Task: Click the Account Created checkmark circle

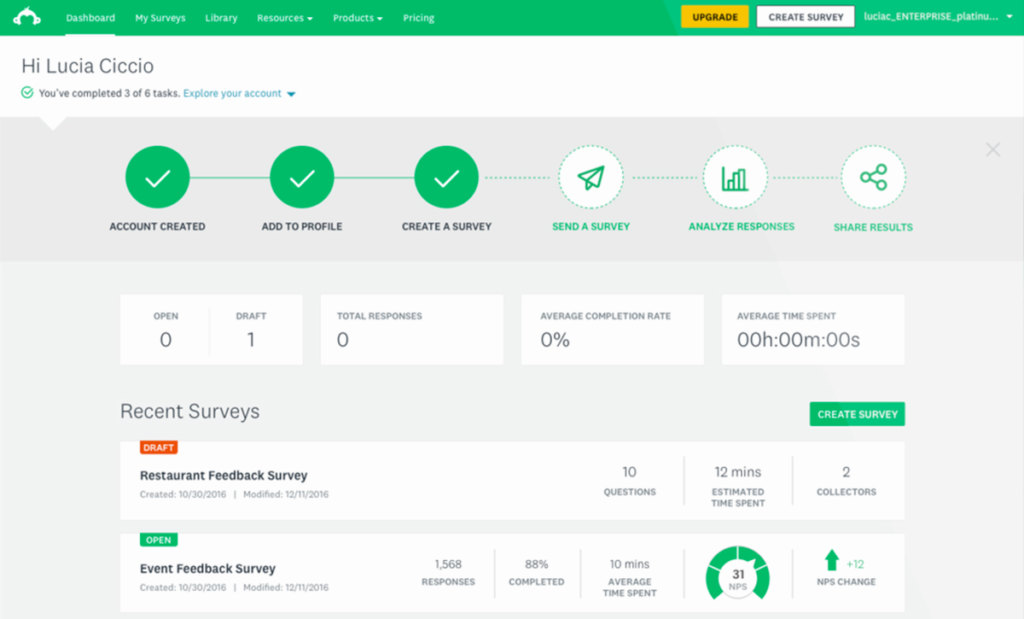Action: [x=157, y=178]
